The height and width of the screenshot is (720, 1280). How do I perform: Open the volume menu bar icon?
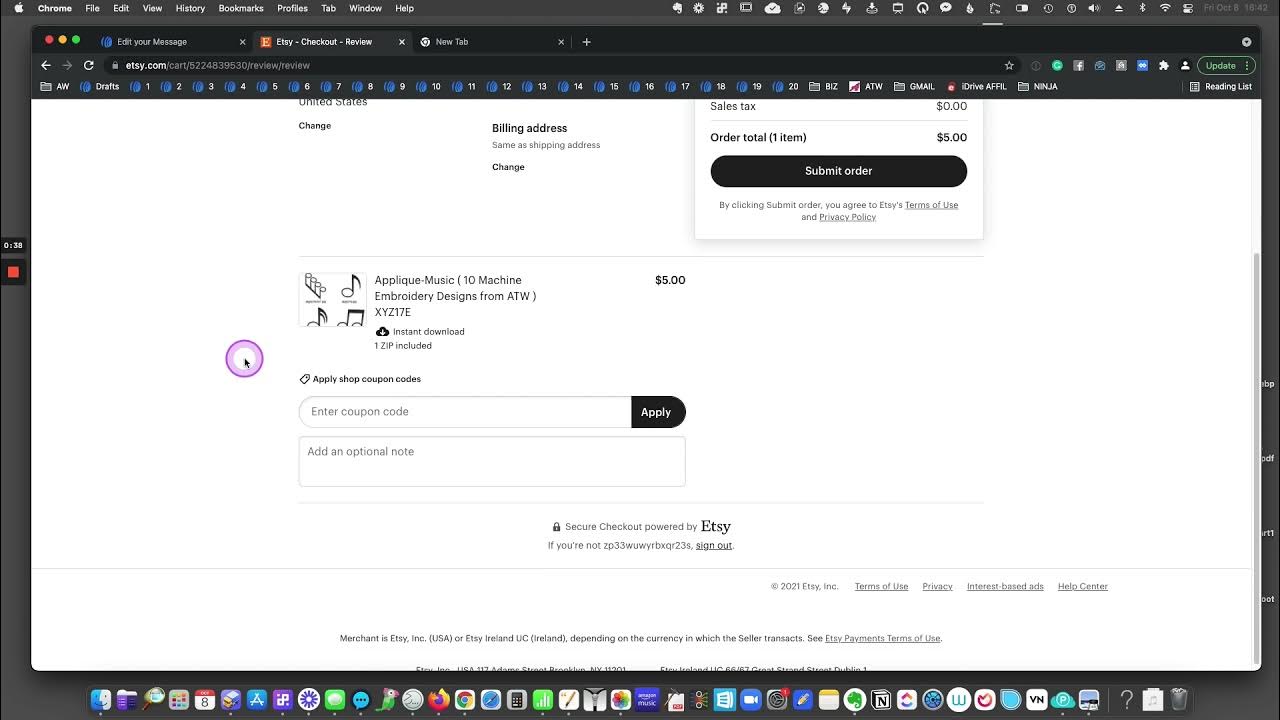pyautogui.click(x=1093, y=8)
